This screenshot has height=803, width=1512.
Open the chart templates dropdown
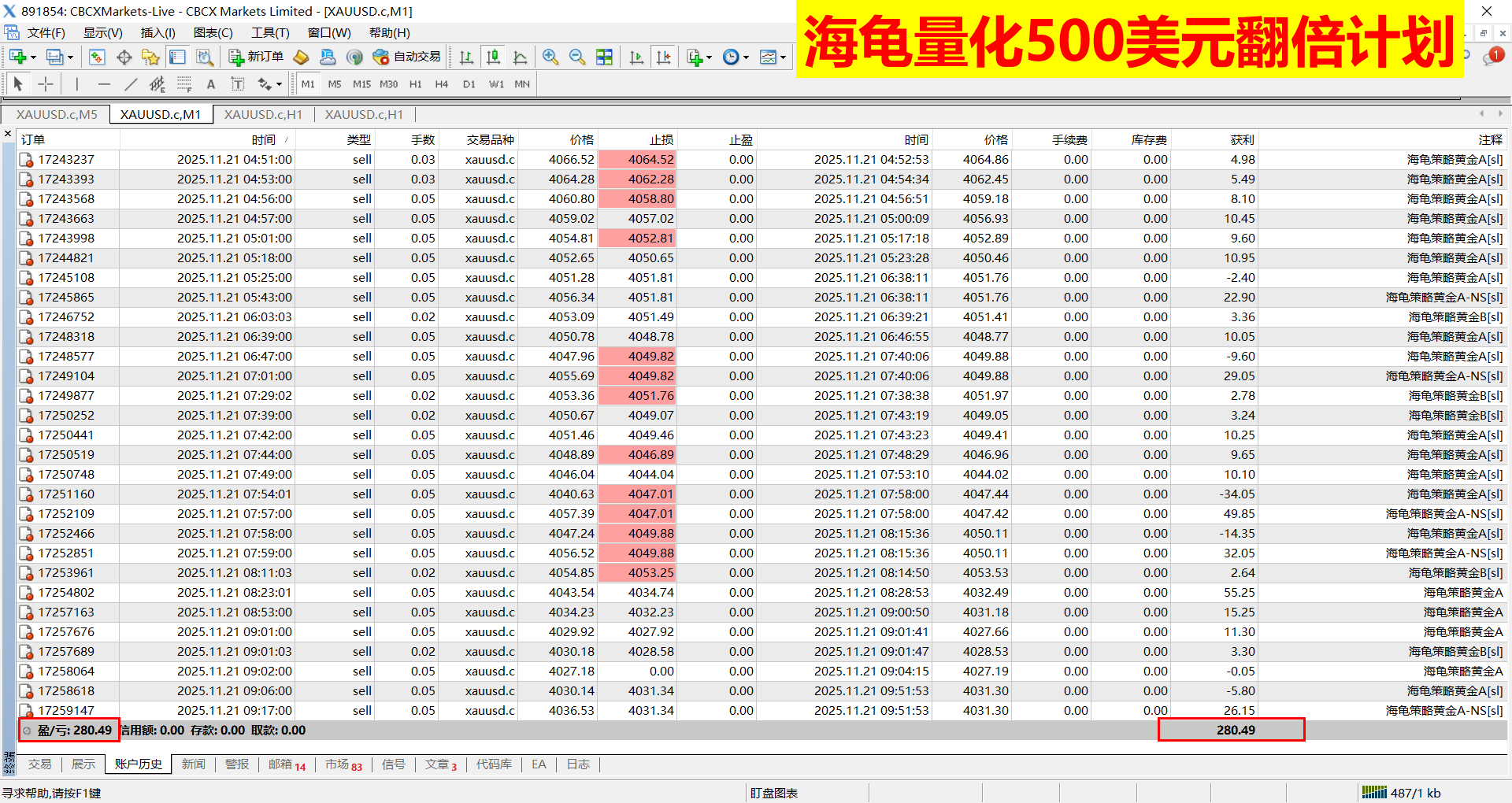(x=781, y=57)
